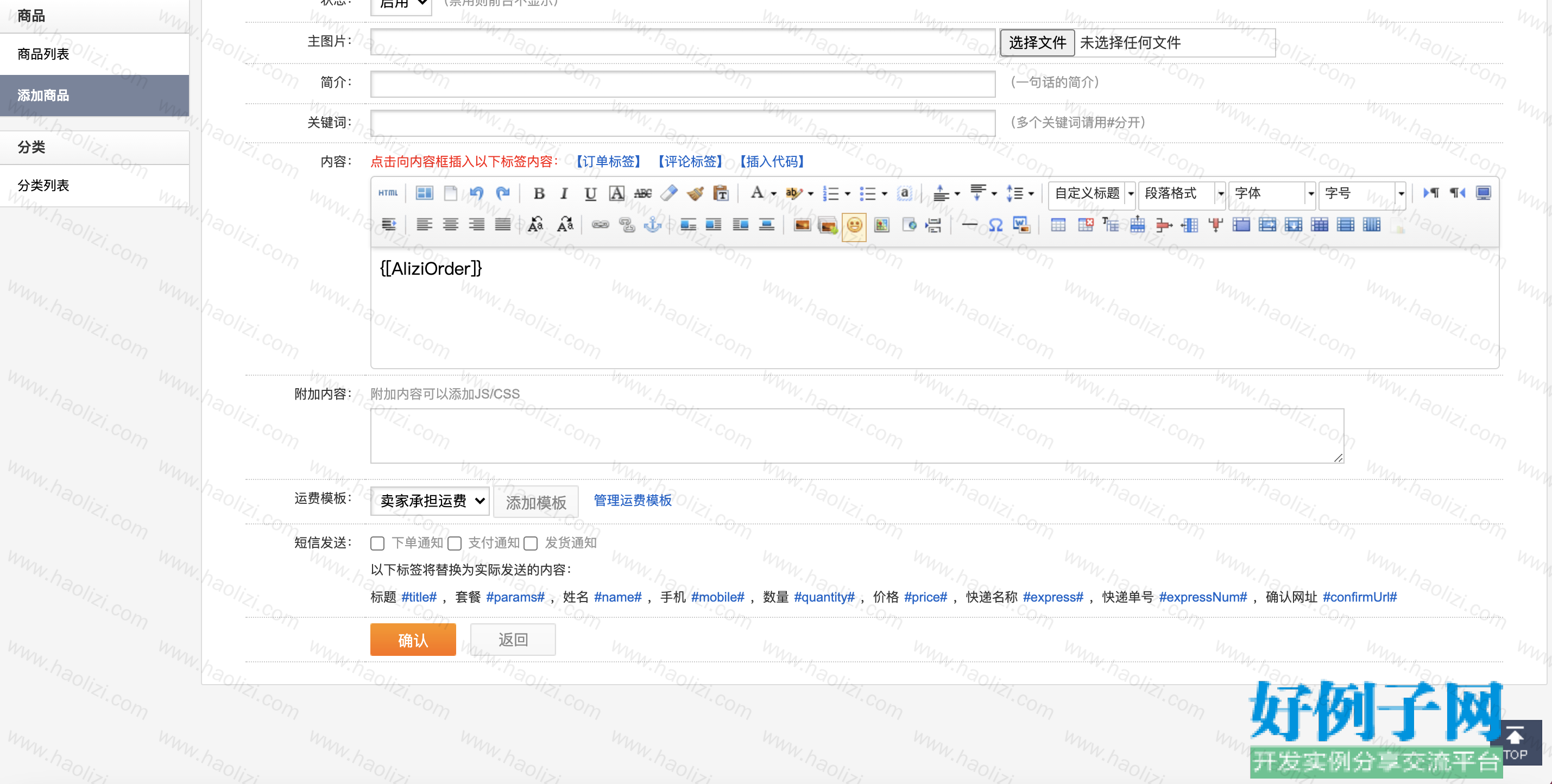Viewport: 1552px width, 784px height.
Task: Click the fullscreen monitor icon
Action: [1484, 193]
